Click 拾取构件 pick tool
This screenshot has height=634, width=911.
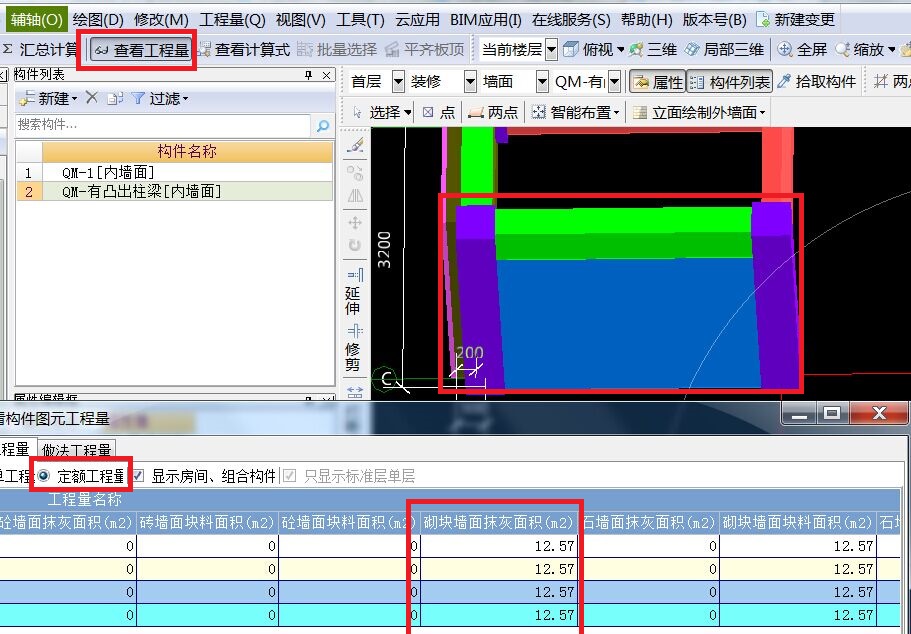click(816, 82)
